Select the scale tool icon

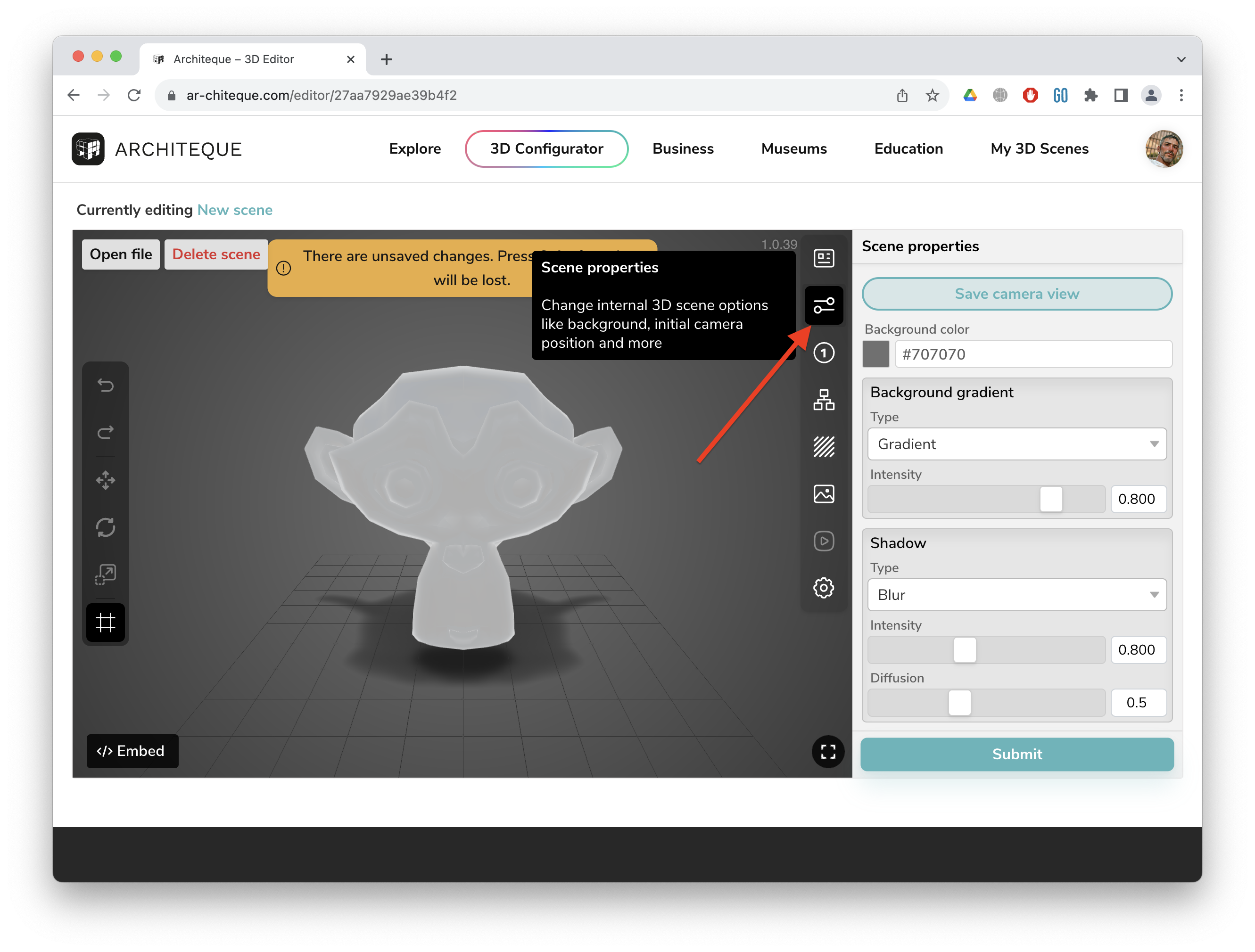coord(106,574)
